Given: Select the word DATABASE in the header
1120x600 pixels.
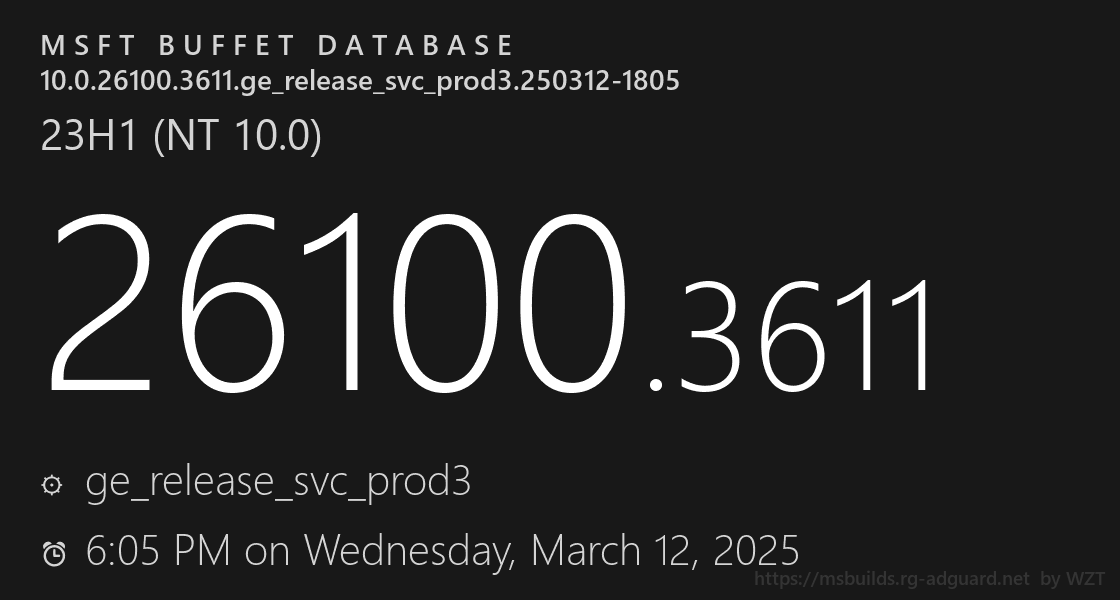Looking at the screenshot, I should tap(415, 46).
